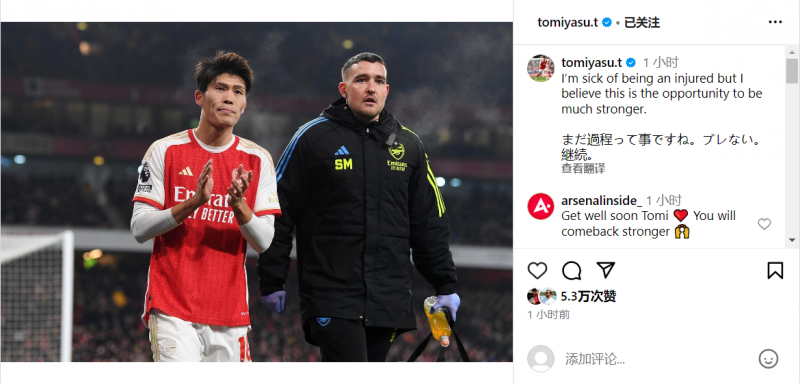Viewport: 800px width, 384px height.
Task: Click the arsenalinside_ red avatar icon
Action: click(x=541, y=206)
